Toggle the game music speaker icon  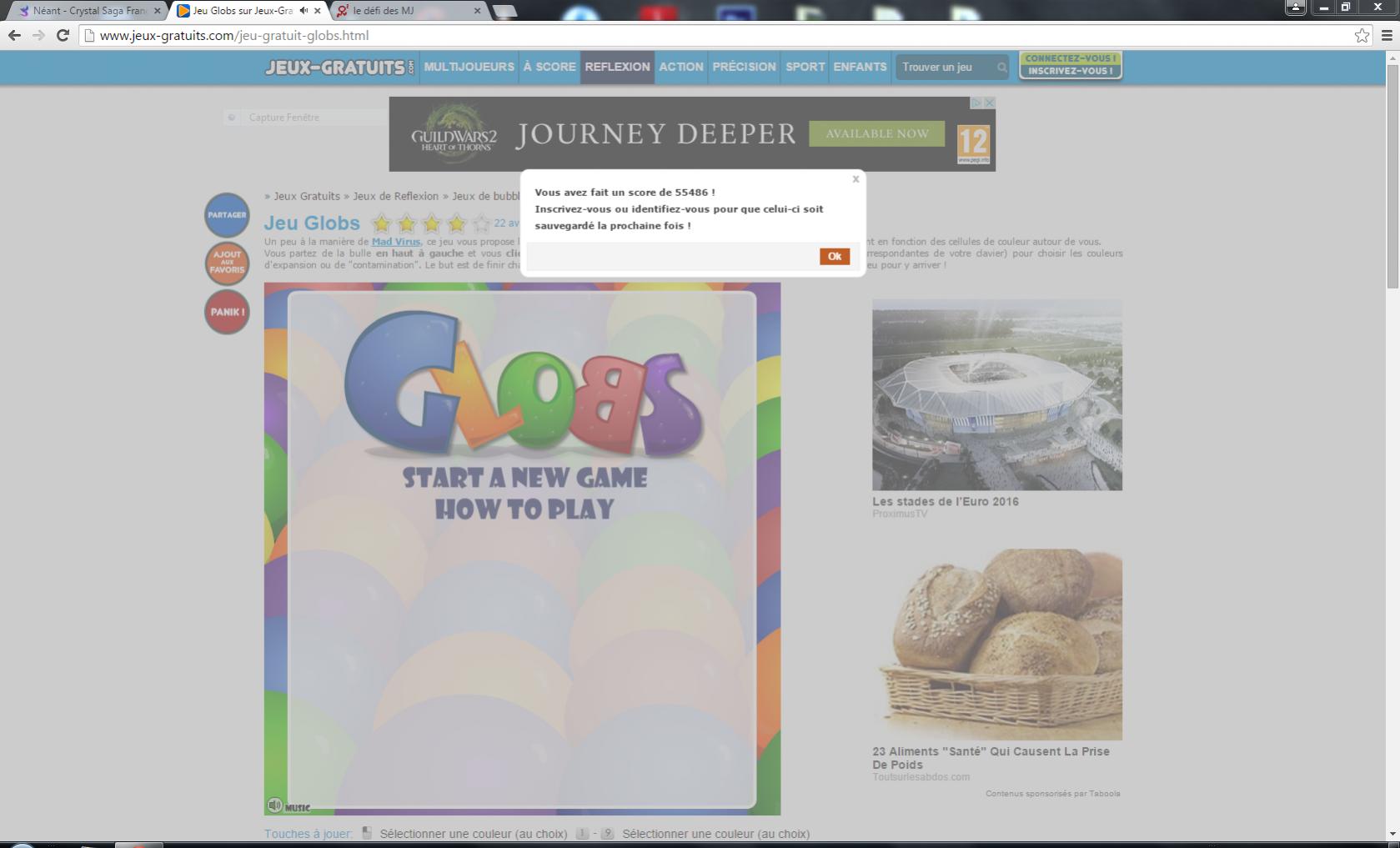point(274,805)
